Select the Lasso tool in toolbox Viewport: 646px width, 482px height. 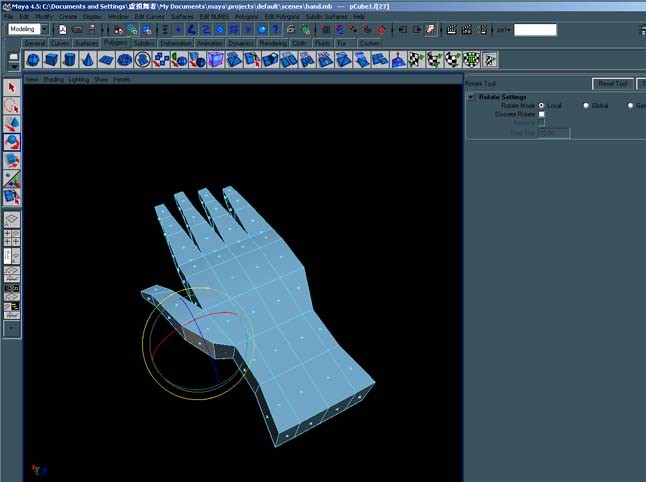tap(12, 106)
